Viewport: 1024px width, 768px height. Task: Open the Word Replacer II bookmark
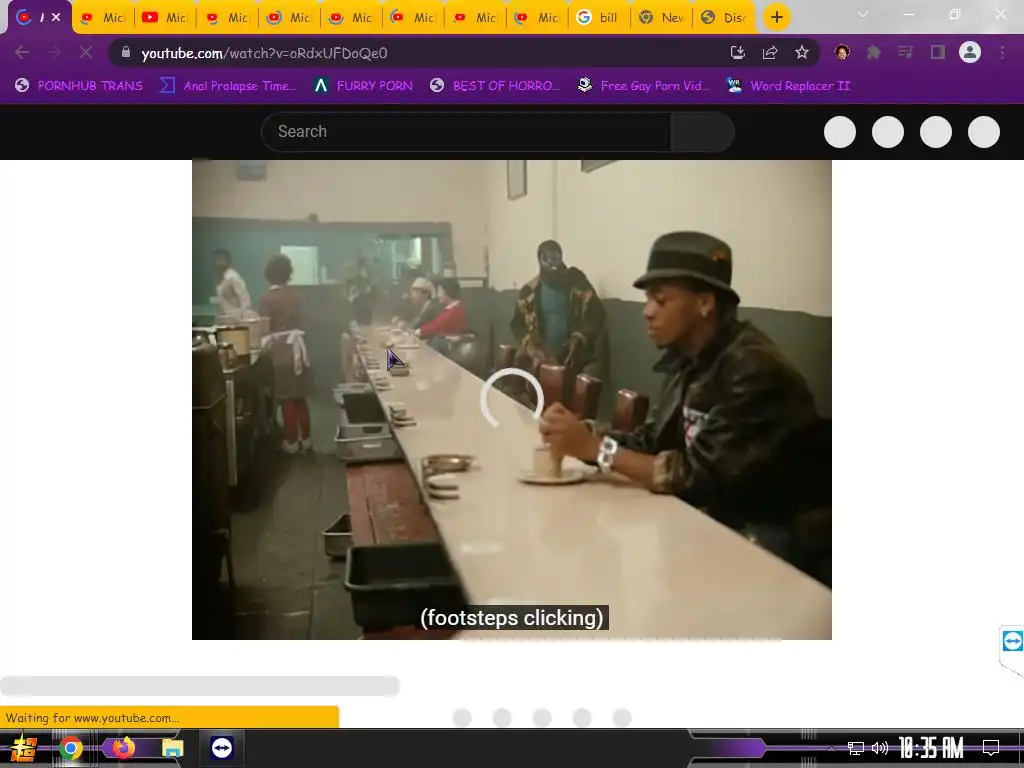(x=789, y=86)
